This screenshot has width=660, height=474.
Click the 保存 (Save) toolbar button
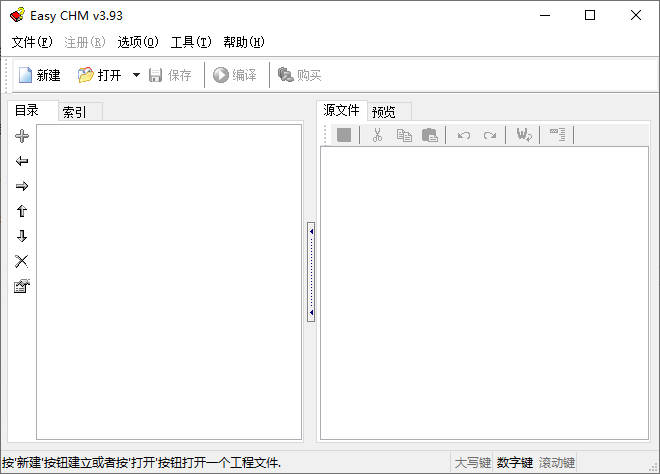click(x=170, y=76)
